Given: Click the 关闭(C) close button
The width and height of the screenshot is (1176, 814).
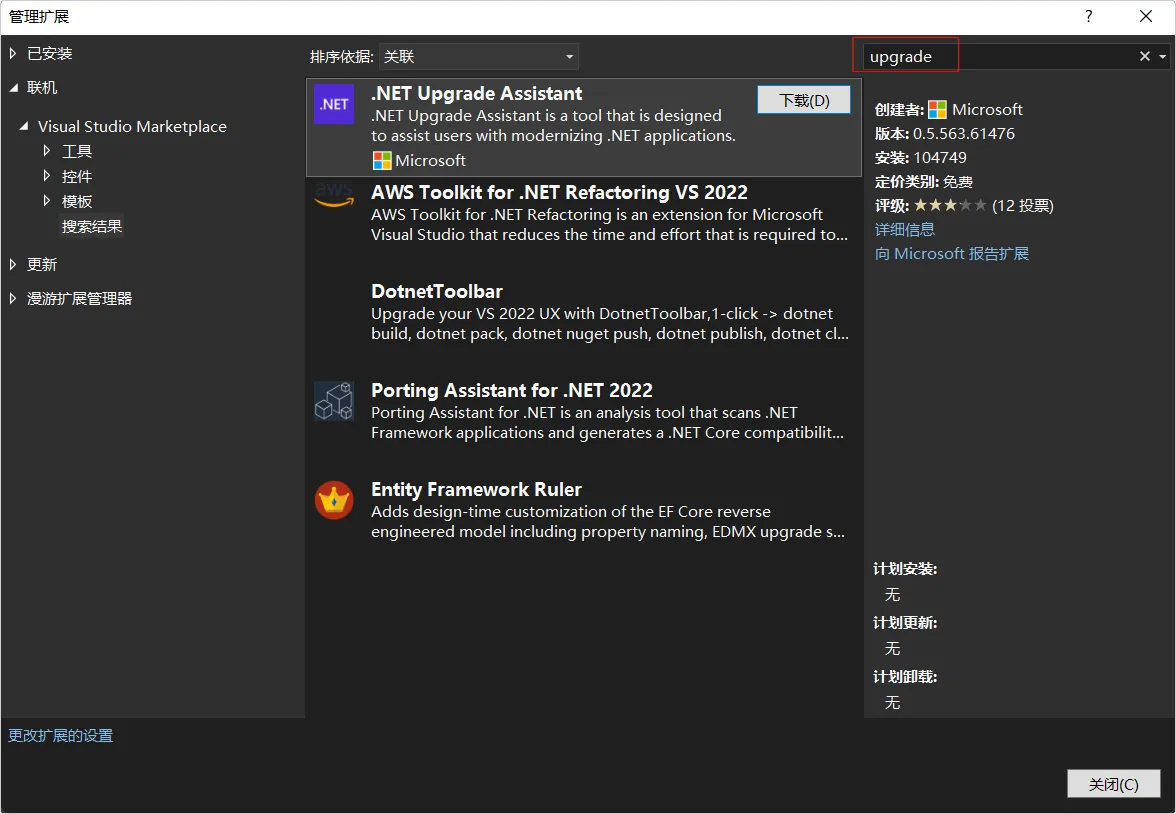Looking at the screenshot, I should tap(1113, 784).
